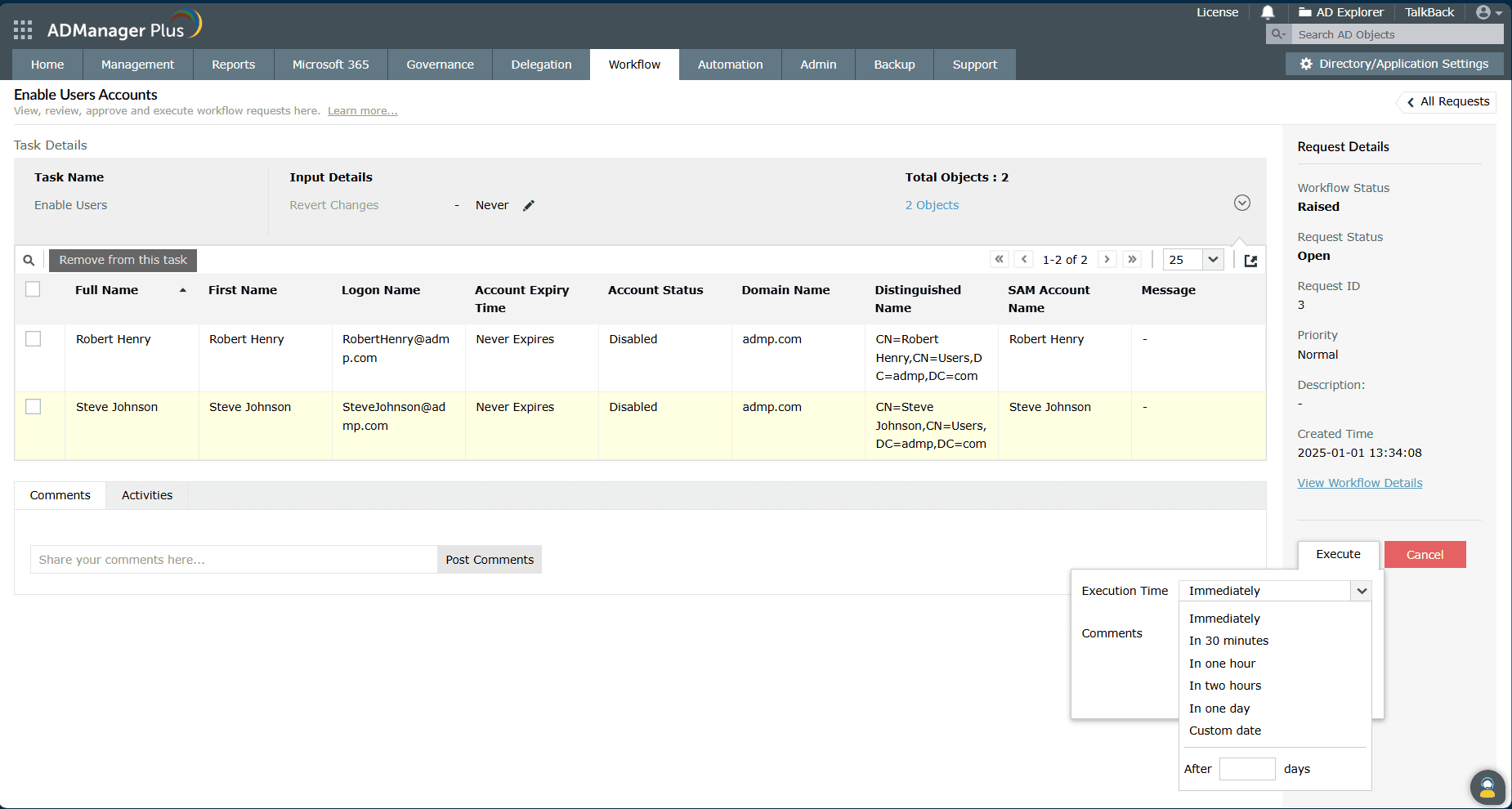The image size is (1512, 809).
Task: Sort by Full Name using the arrow
Action: 183,290
